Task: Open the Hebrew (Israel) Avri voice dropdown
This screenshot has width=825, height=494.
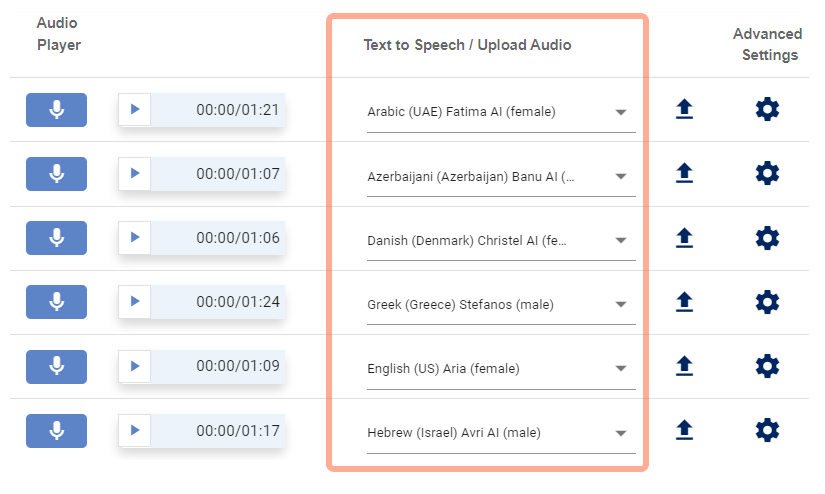Action: click(620, 433)
